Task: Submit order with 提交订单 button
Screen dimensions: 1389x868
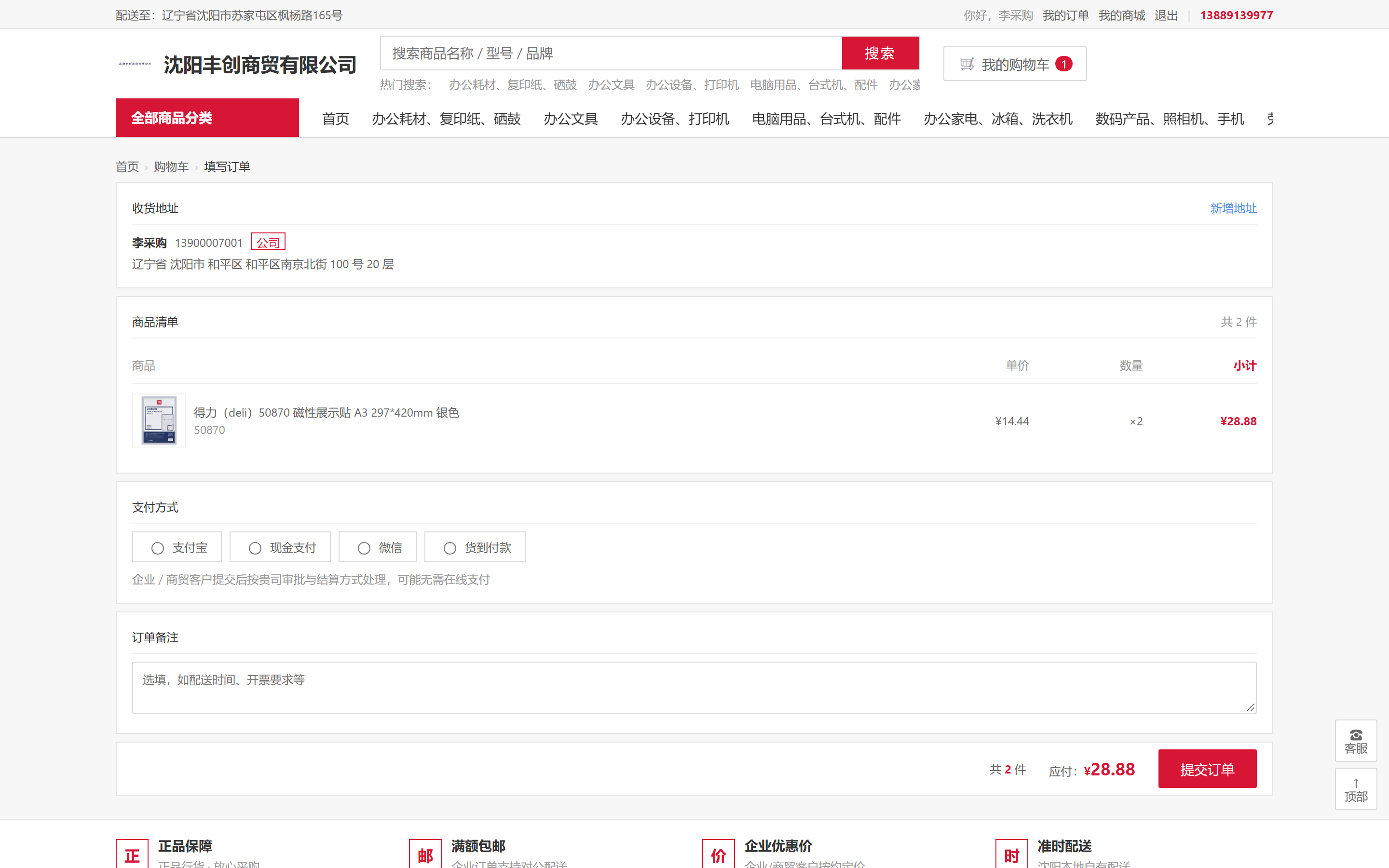Action: (x=1207, y=769)
